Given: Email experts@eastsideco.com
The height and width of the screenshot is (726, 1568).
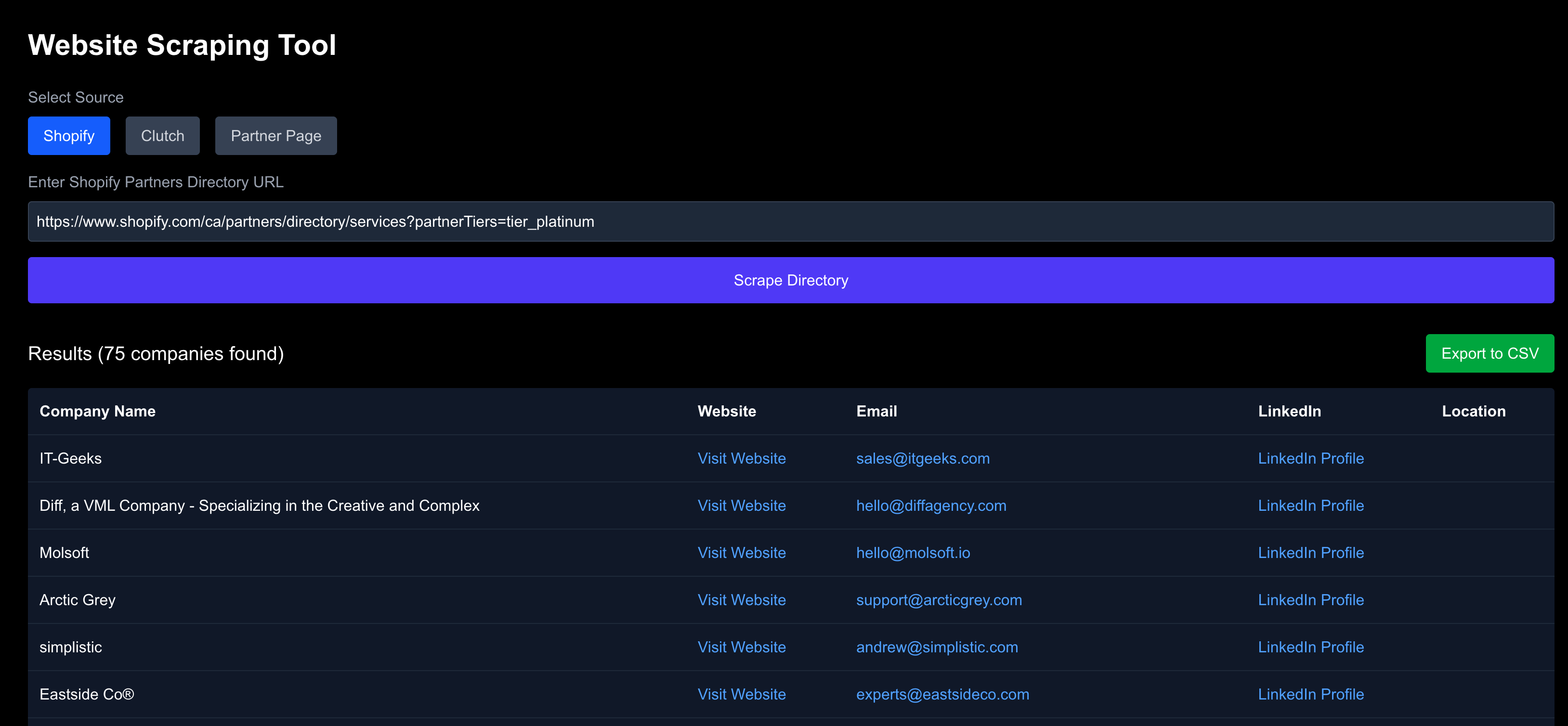Looking at the screenshot, I should 942,694.
